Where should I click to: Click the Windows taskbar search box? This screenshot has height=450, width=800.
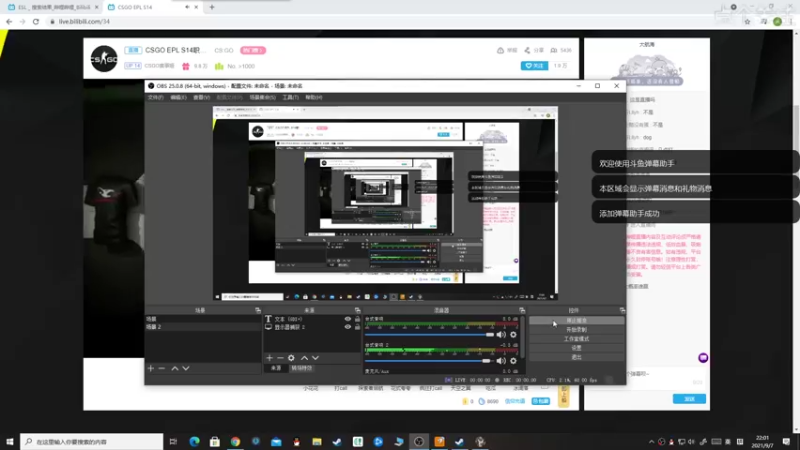(92, 442)
